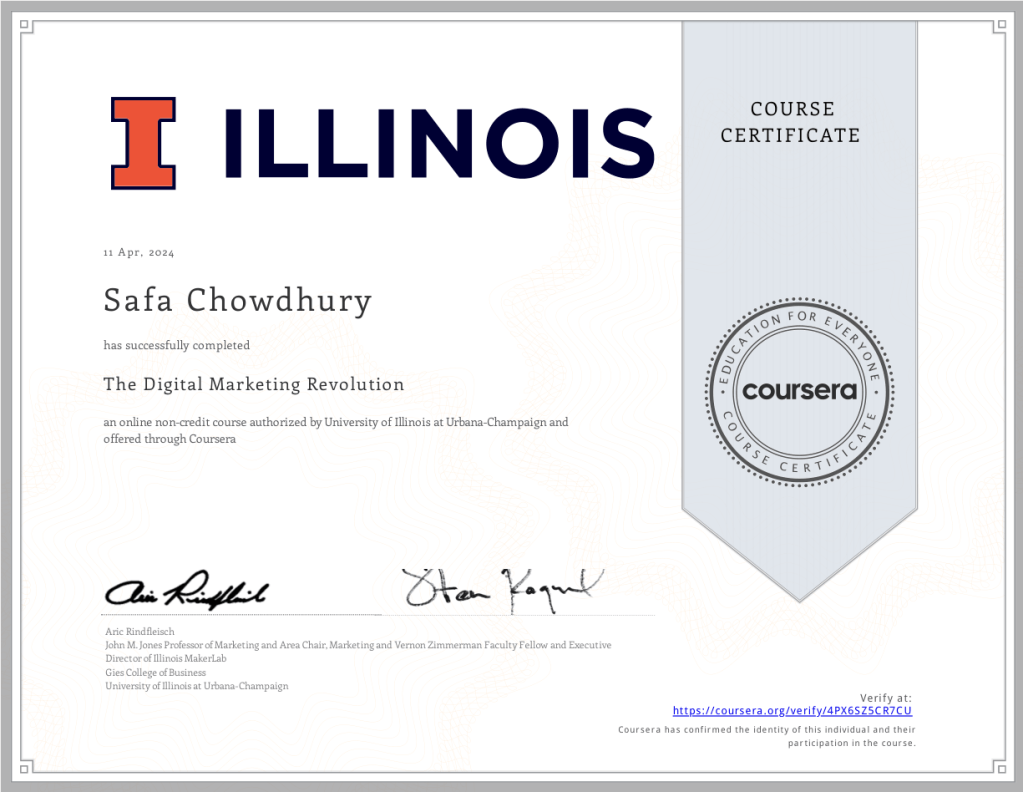This screenshot has height=792, width=1023.
Task: Click the coursera wordmark inside the seal
Action: pyautogui.click(x=800, y=390)
